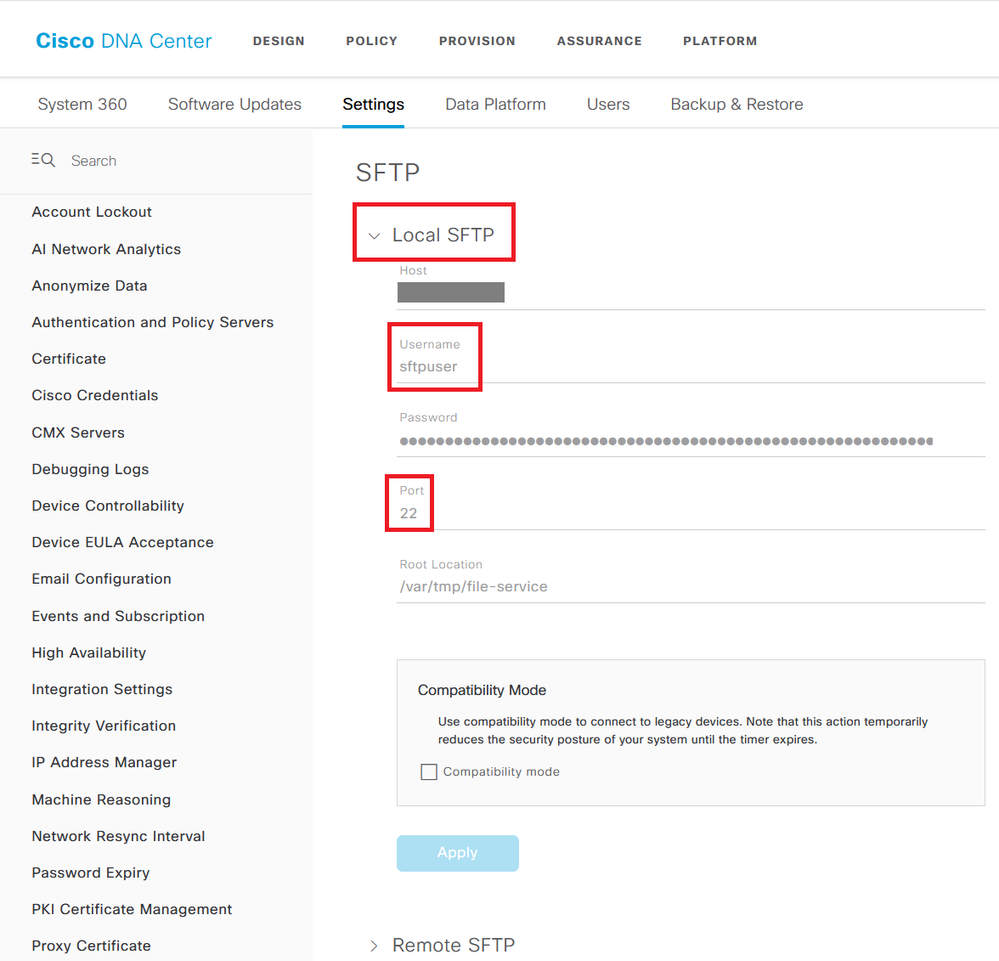Open the Design menu
The image size is (999, 961).
click(278, 41)
